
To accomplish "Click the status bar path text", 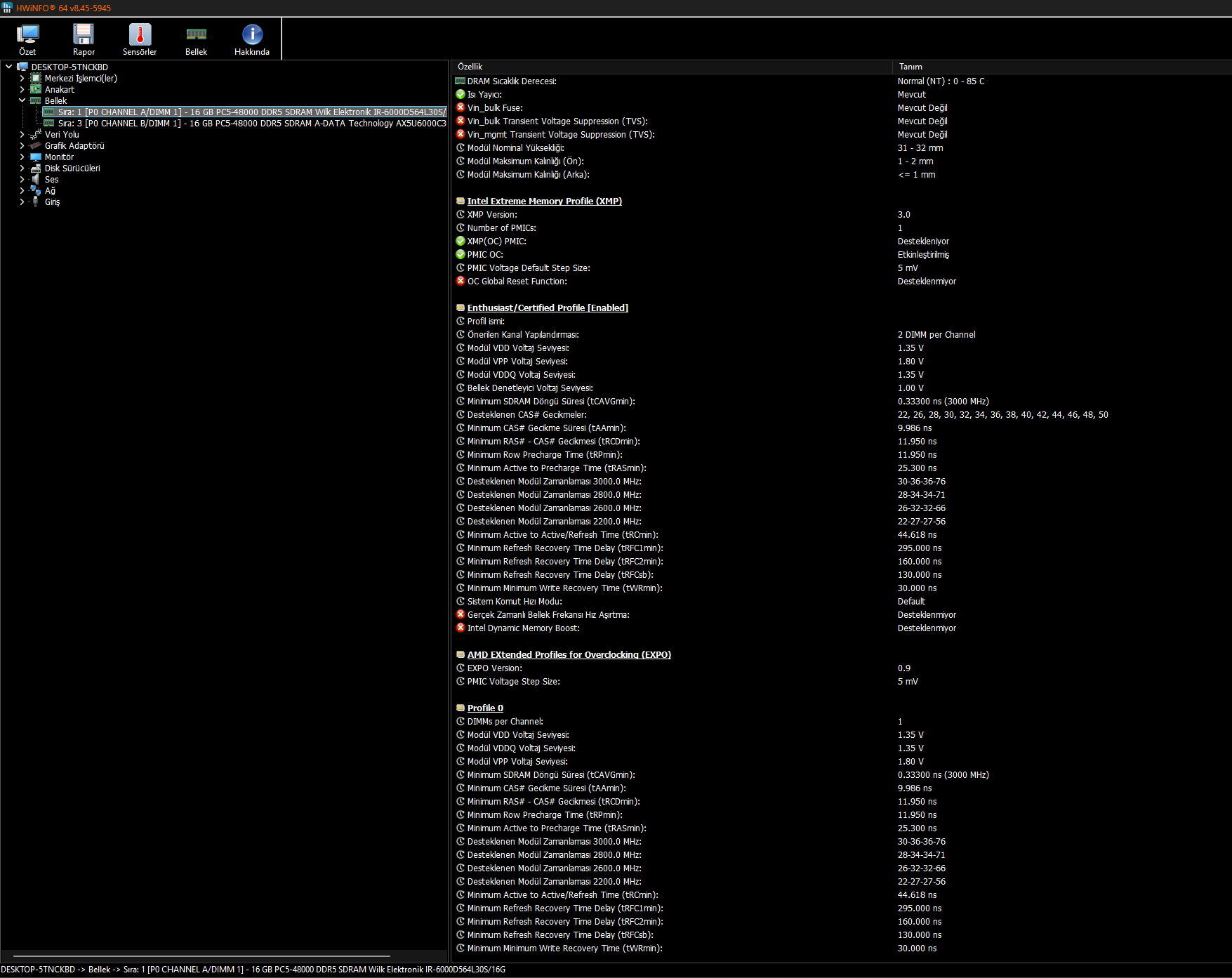I will 253,970.
